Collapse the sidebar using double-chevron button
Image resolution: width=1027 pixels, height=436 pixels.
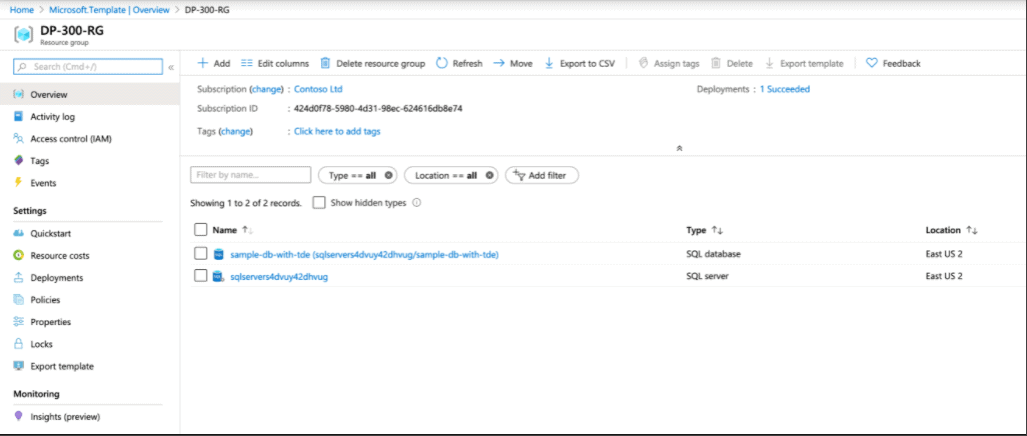[x=171, y=67]
